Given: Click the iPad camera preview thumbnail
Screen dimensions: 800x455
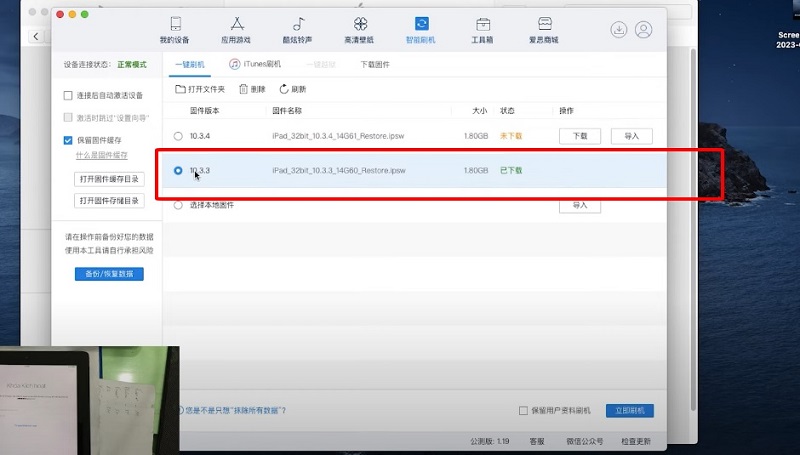Looking at the screenshot, I should pos(89,400).
